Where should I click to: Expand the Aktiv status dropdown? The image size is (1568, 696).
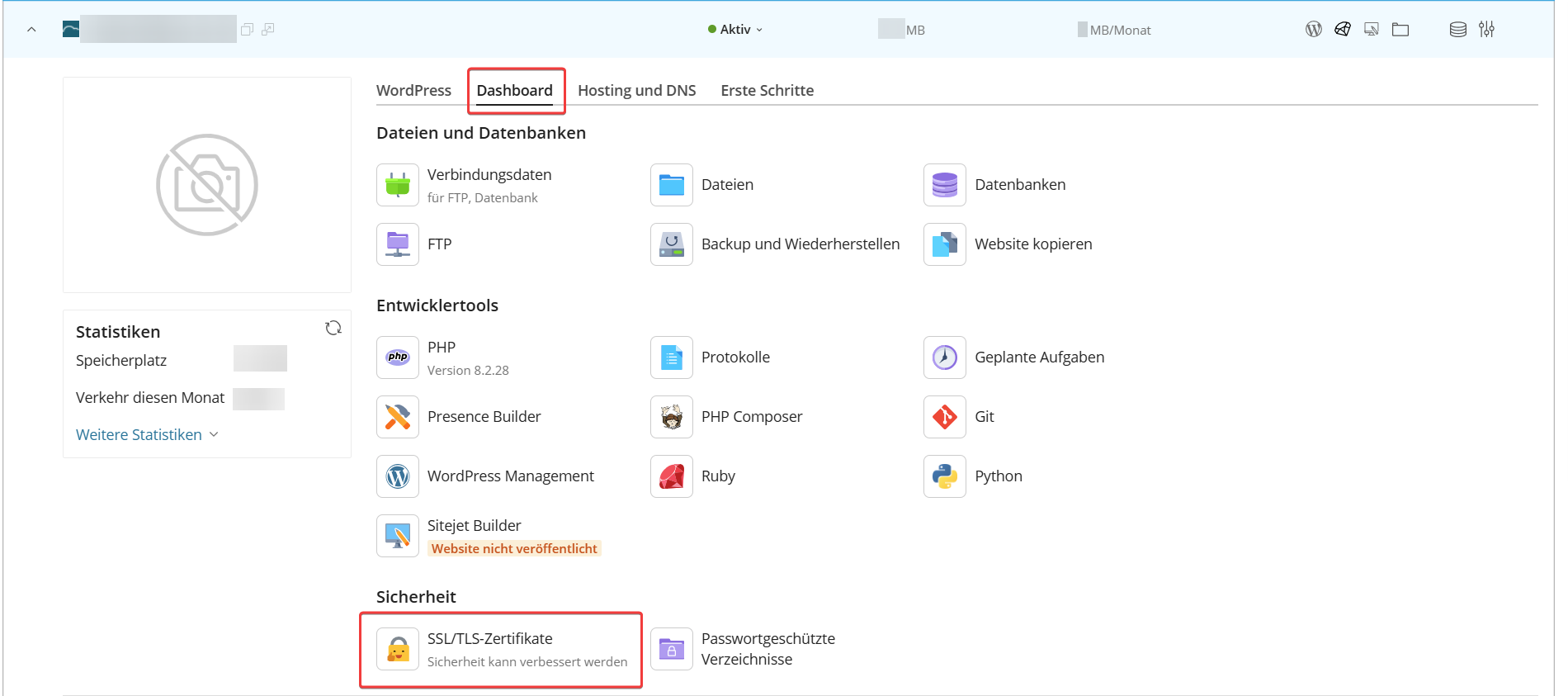click(x=735, y=30)
